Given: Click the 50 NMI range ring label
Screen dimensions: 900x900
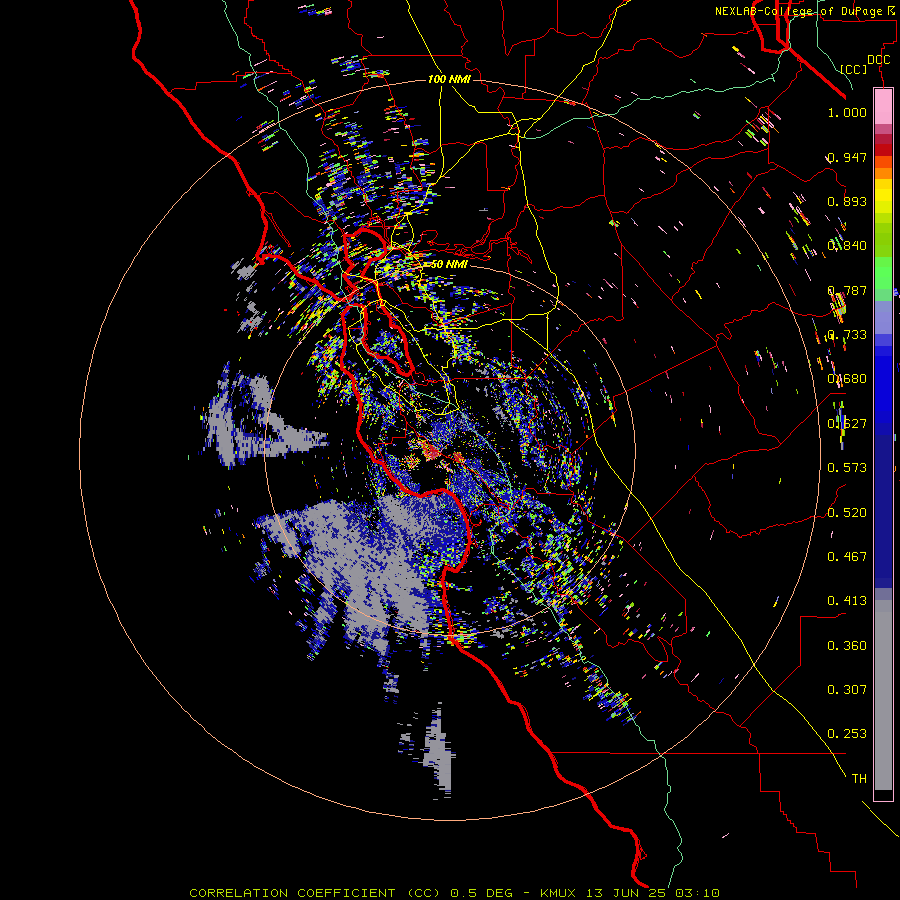Looking at the screenshot, I should 449,264.
